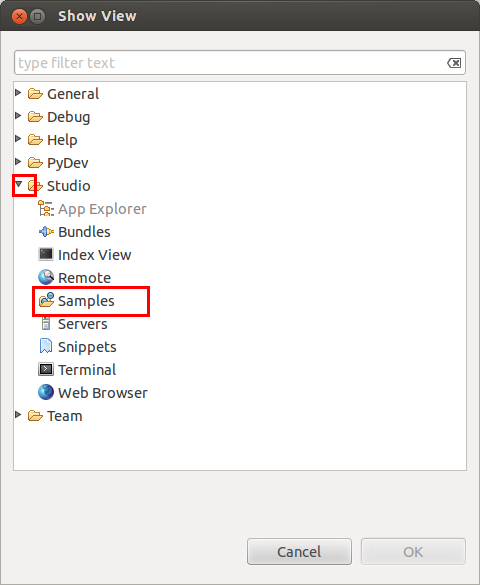
Task: Click the Terminal view icon
Action: [46, 369]
